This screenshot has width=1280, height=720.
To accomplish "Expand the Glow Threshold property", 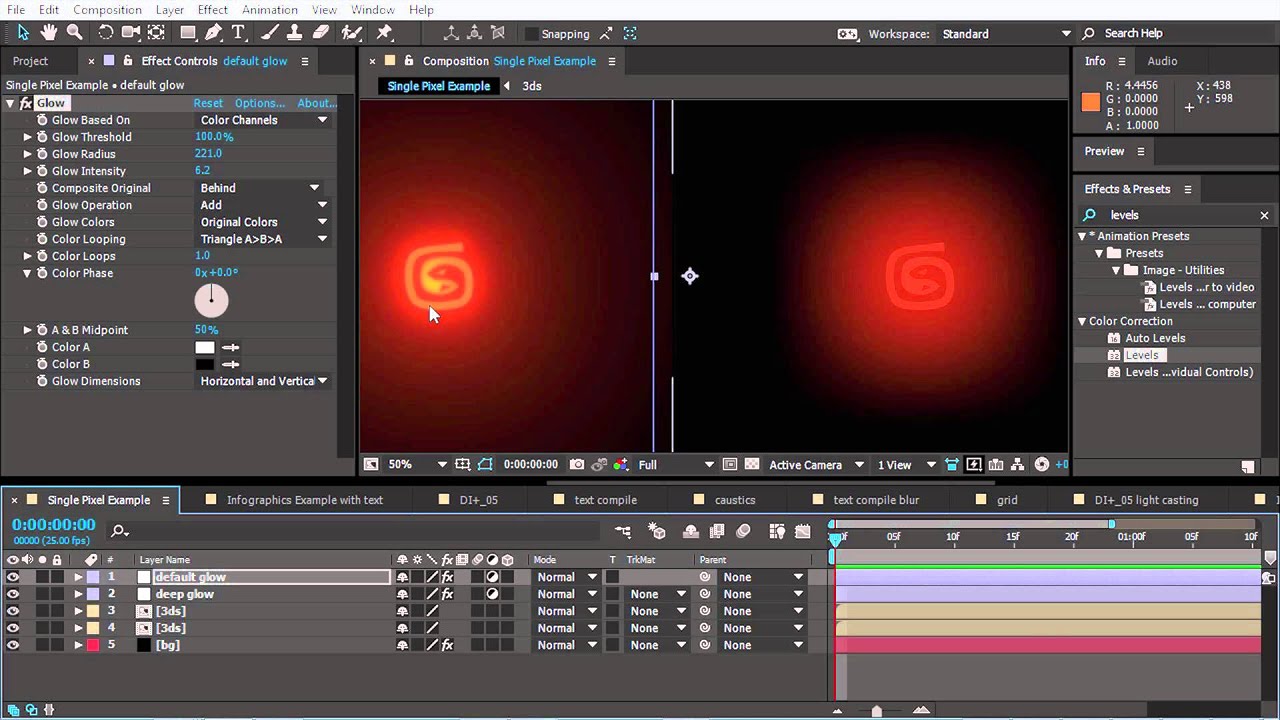I will tap(28, 137).
